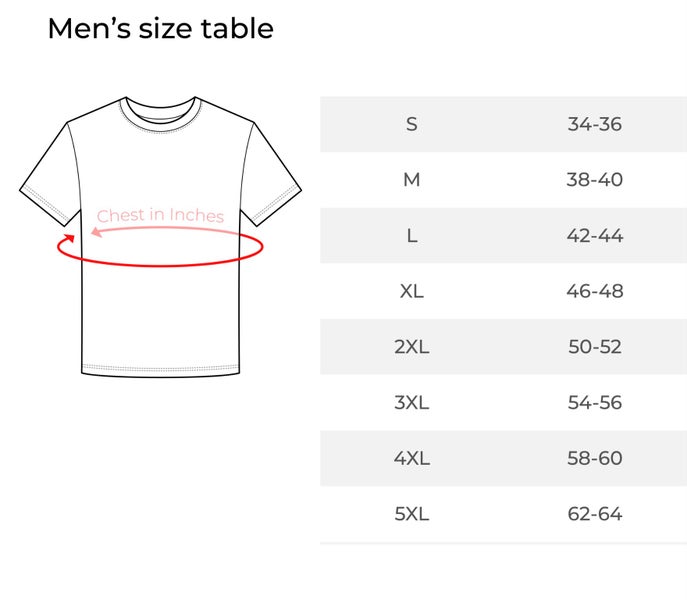Select the 3XL size label
Screen dimensions: 687x600
[412, 403]
